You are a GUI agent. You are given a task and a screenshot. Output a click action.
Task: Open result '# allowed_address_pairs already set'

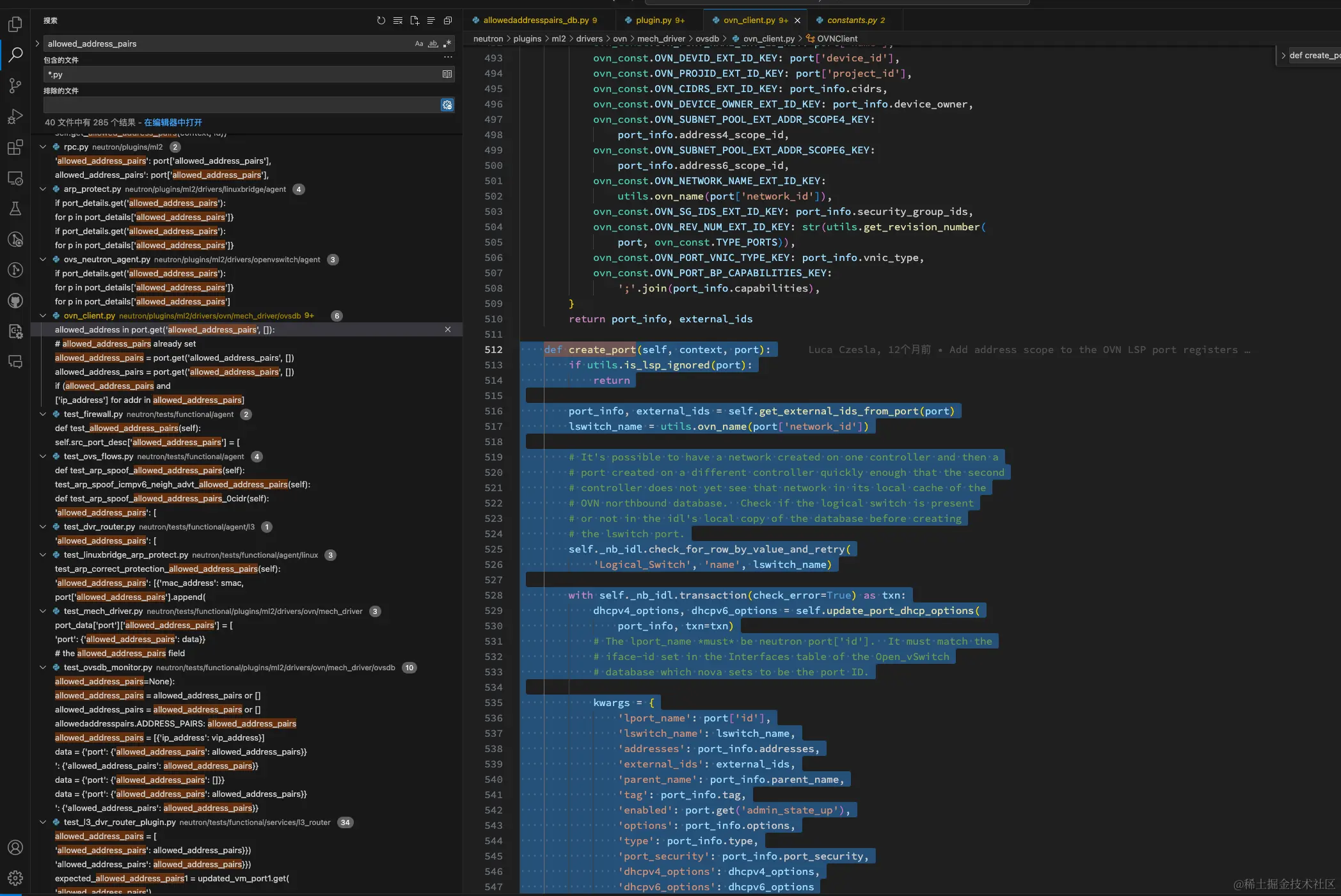[125, 344]
